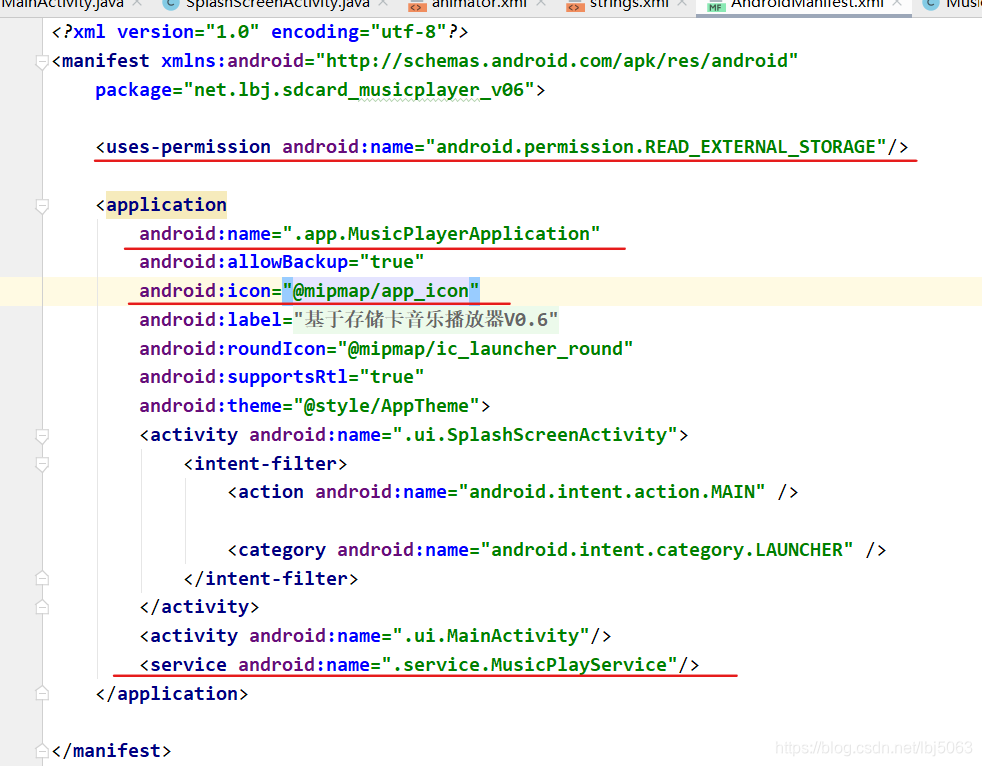Click the XML file icon on animator.xml tab
Viewport: 982px width, 766px height.
pos(416,6)
